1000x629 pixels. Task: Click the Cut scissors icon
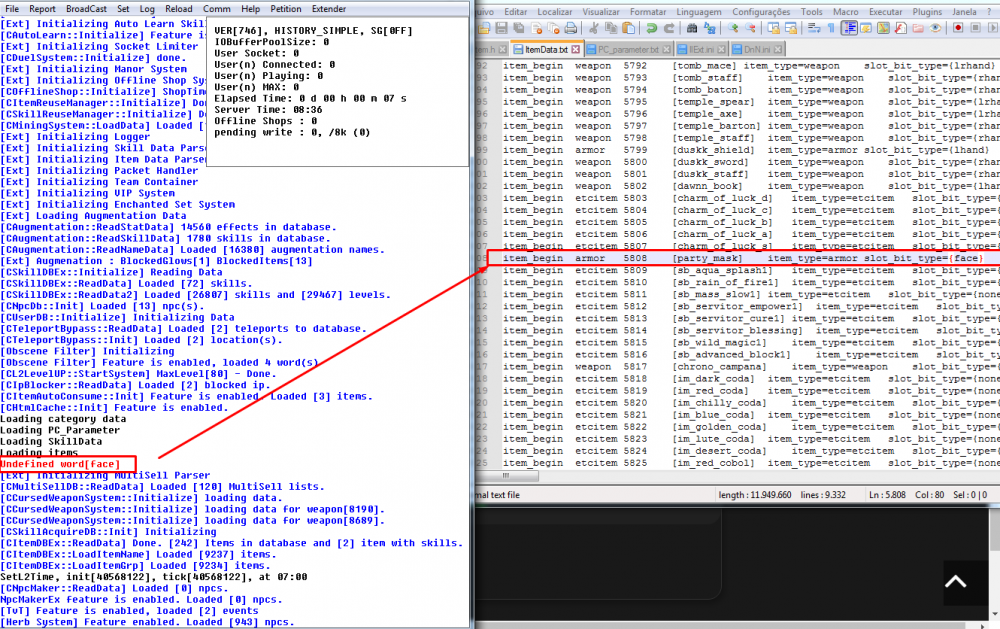(x=594, y=28)
